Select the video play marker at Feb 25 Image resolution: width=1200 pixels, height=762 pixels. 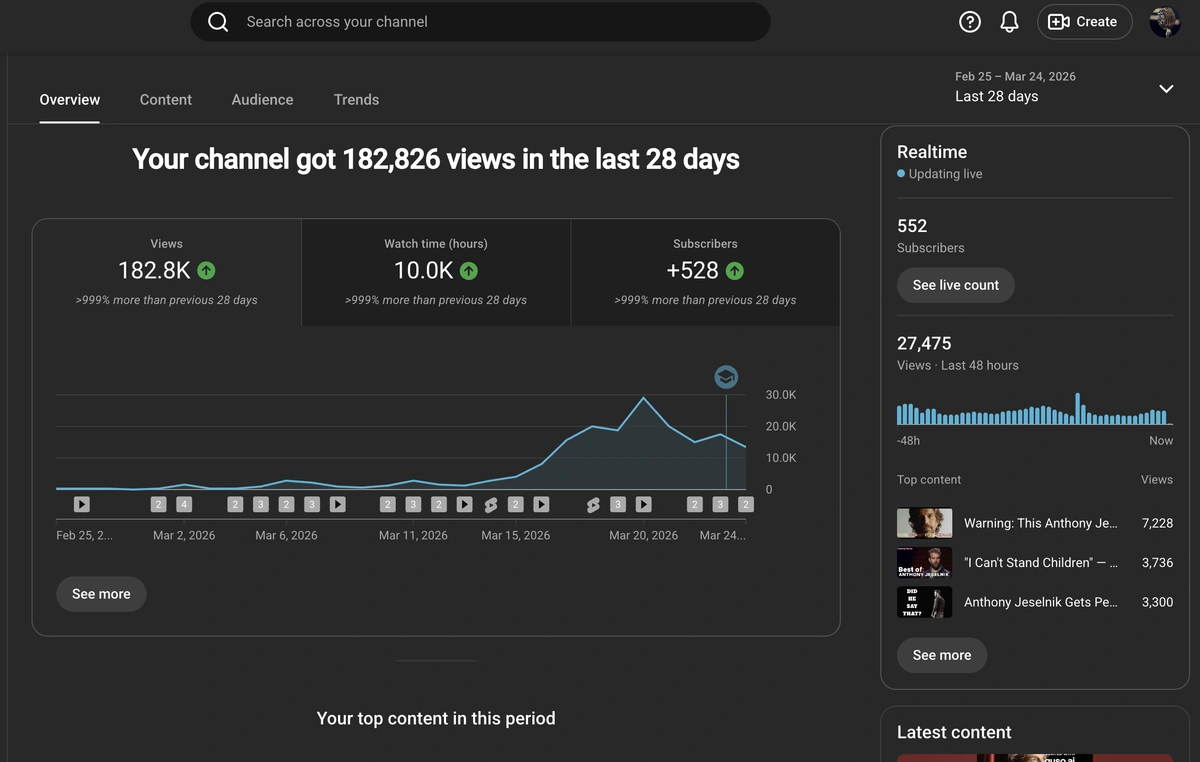82,505
